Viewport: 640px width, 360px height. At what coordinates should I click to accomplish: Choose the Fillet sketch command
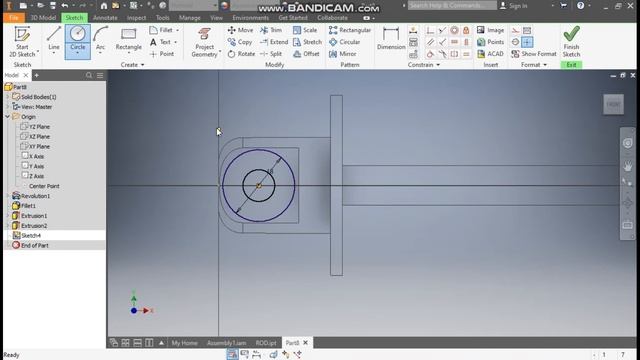(161, 30)
